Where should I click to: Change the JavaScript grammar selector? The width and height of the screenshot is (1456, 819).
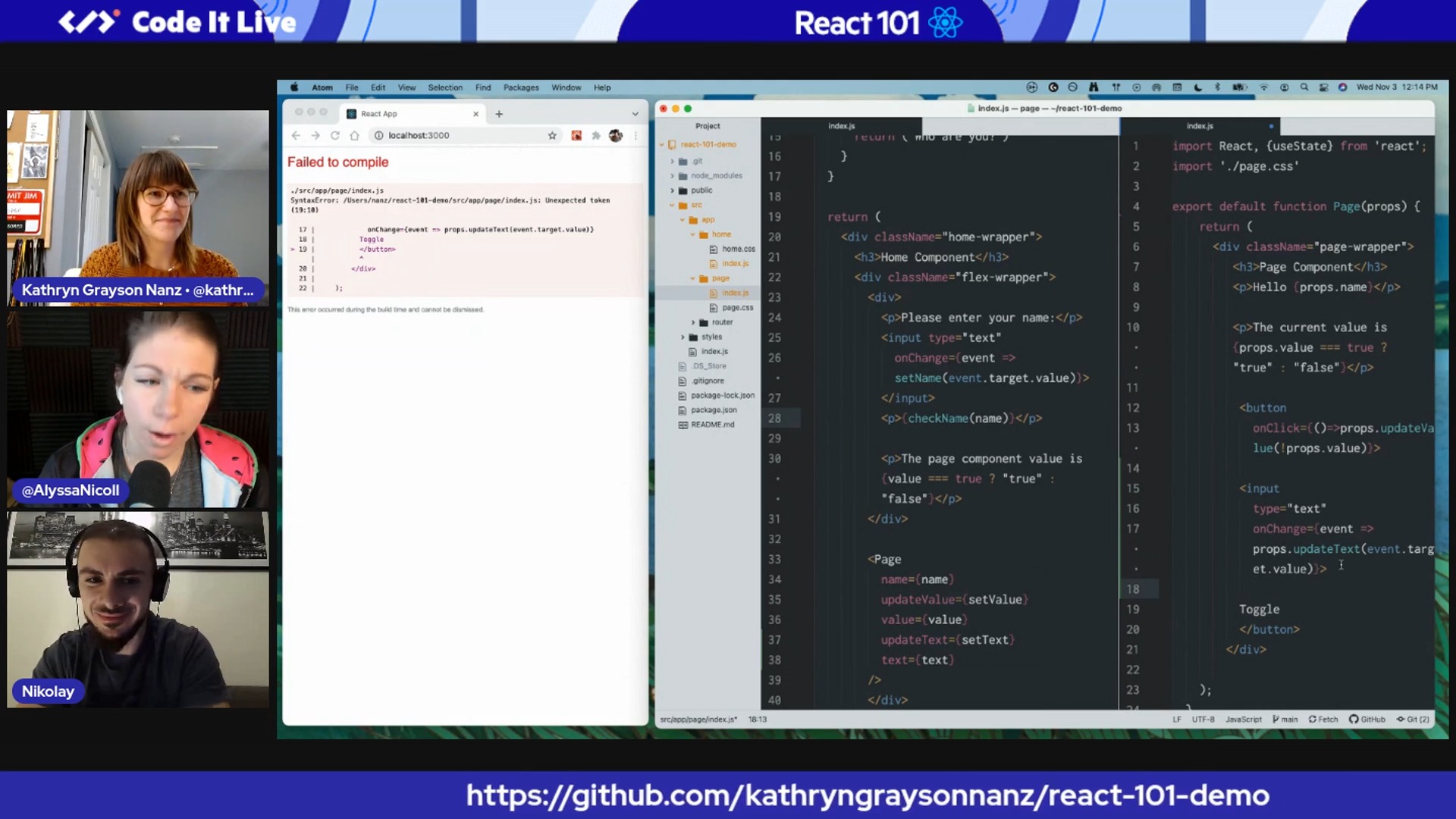[1244, 720]
